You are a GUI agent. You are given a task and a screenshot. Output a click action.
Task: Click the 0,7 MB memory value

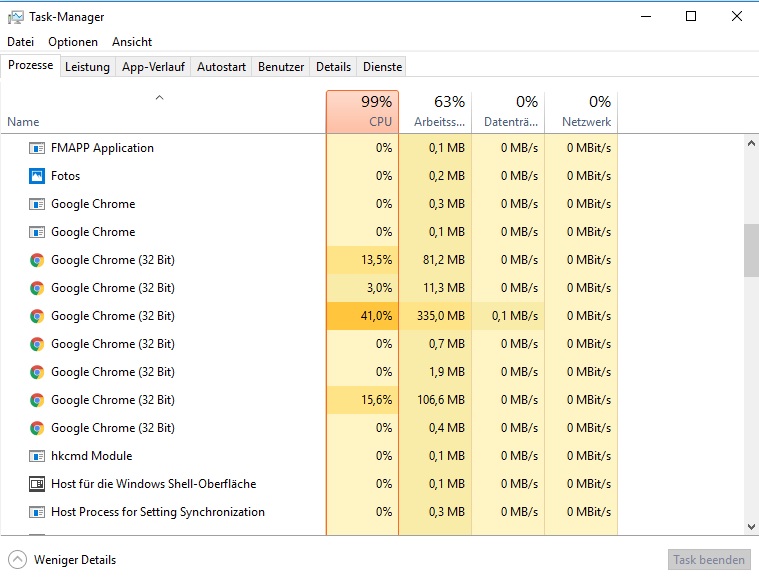(447, 344)
